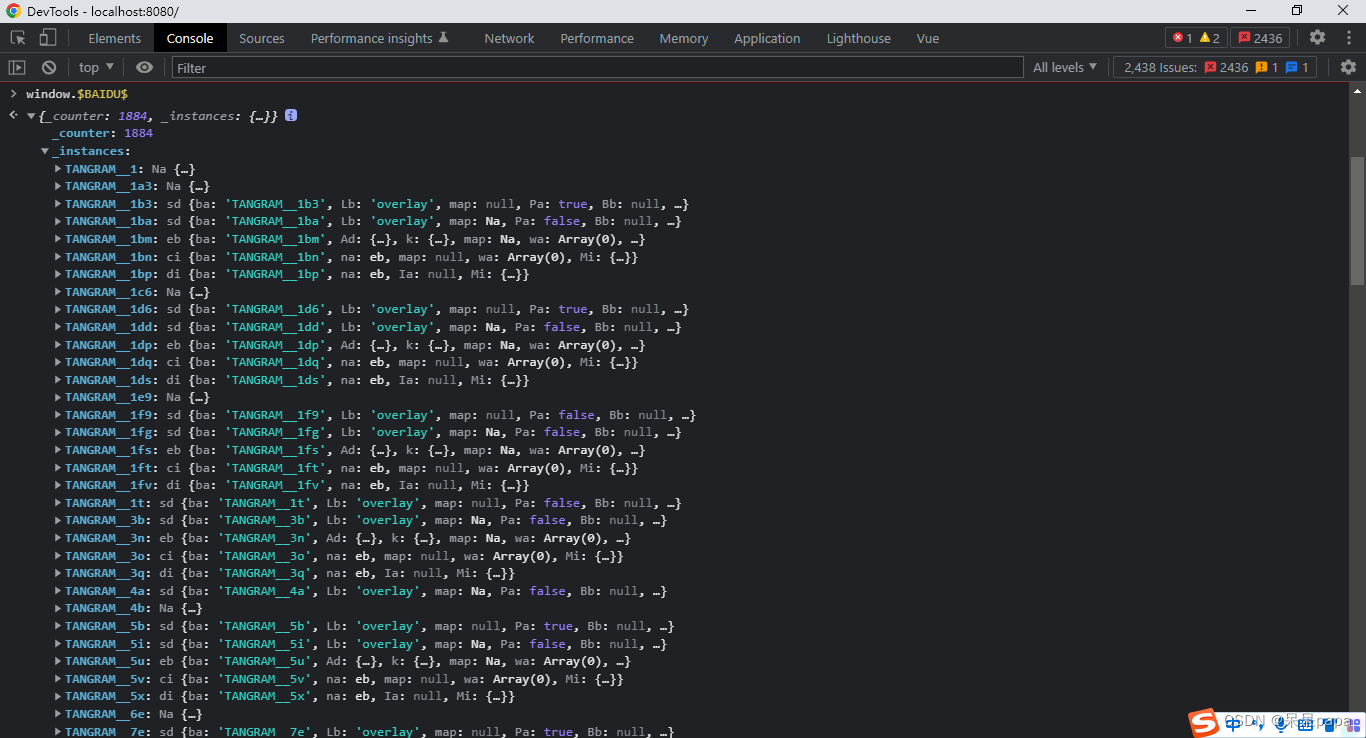Expand the TANGRAM__1dd entry
The height and width of the screenshot is (738, 1366).
58,327
